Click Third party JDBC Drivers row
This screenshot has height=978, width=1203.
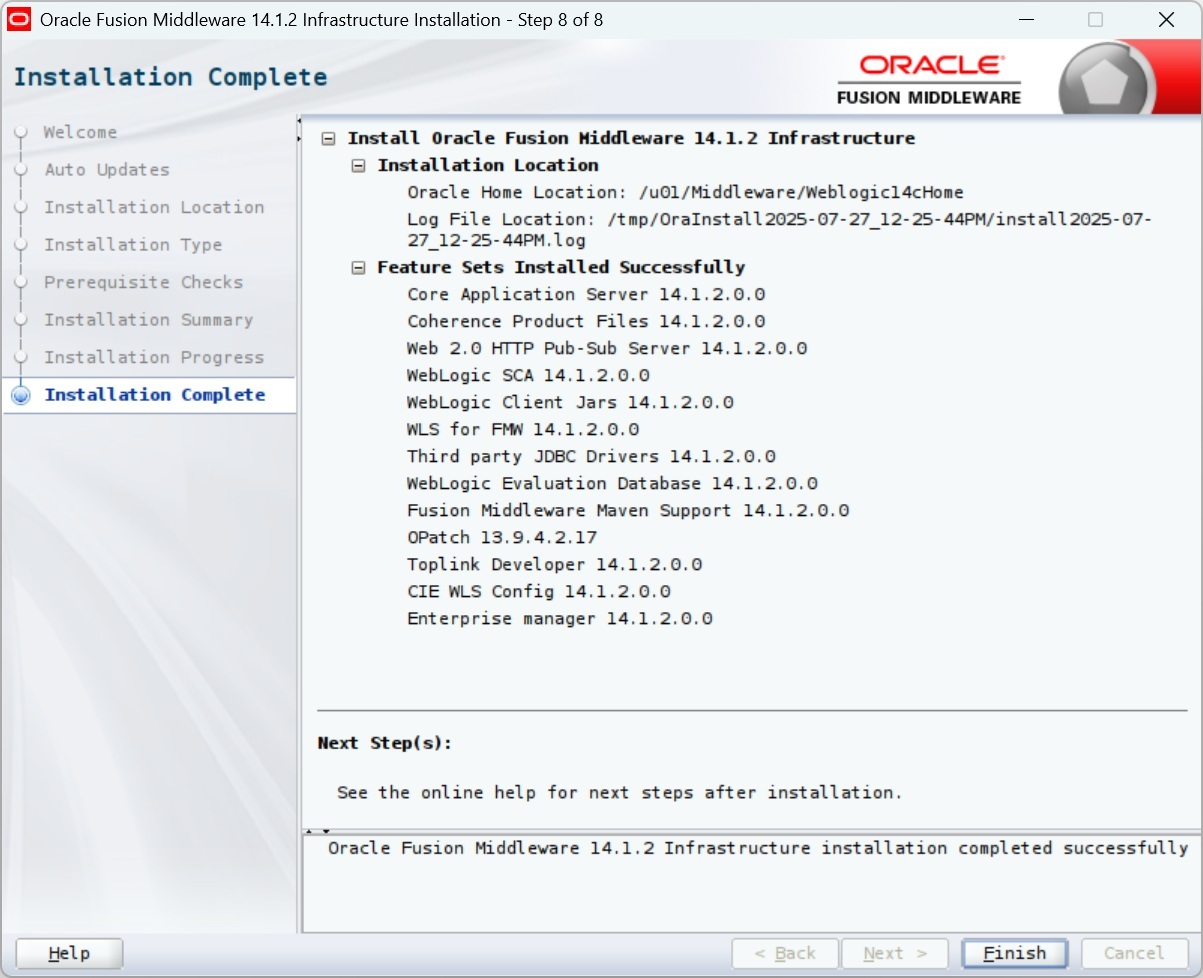591,456
